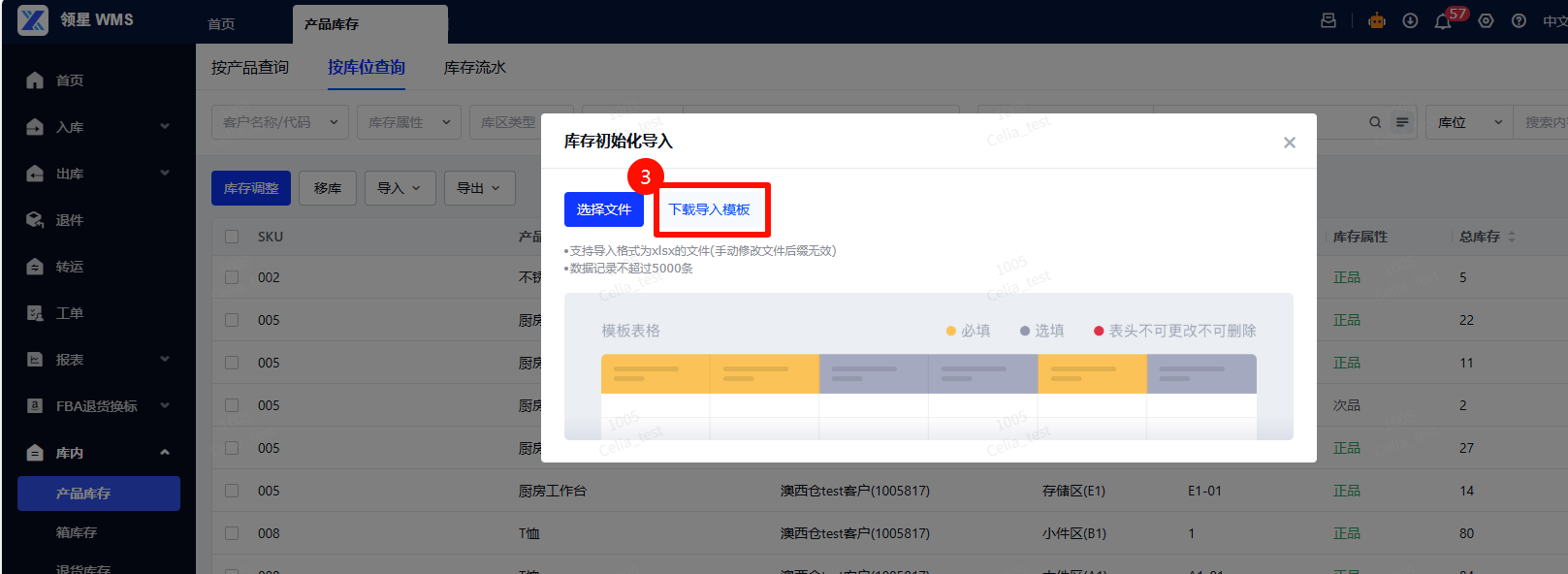Image resolution: width=1568 pixels, height=574 pixels.
Task: Switch to the 首页 top tab
Action: coord(221,24)
